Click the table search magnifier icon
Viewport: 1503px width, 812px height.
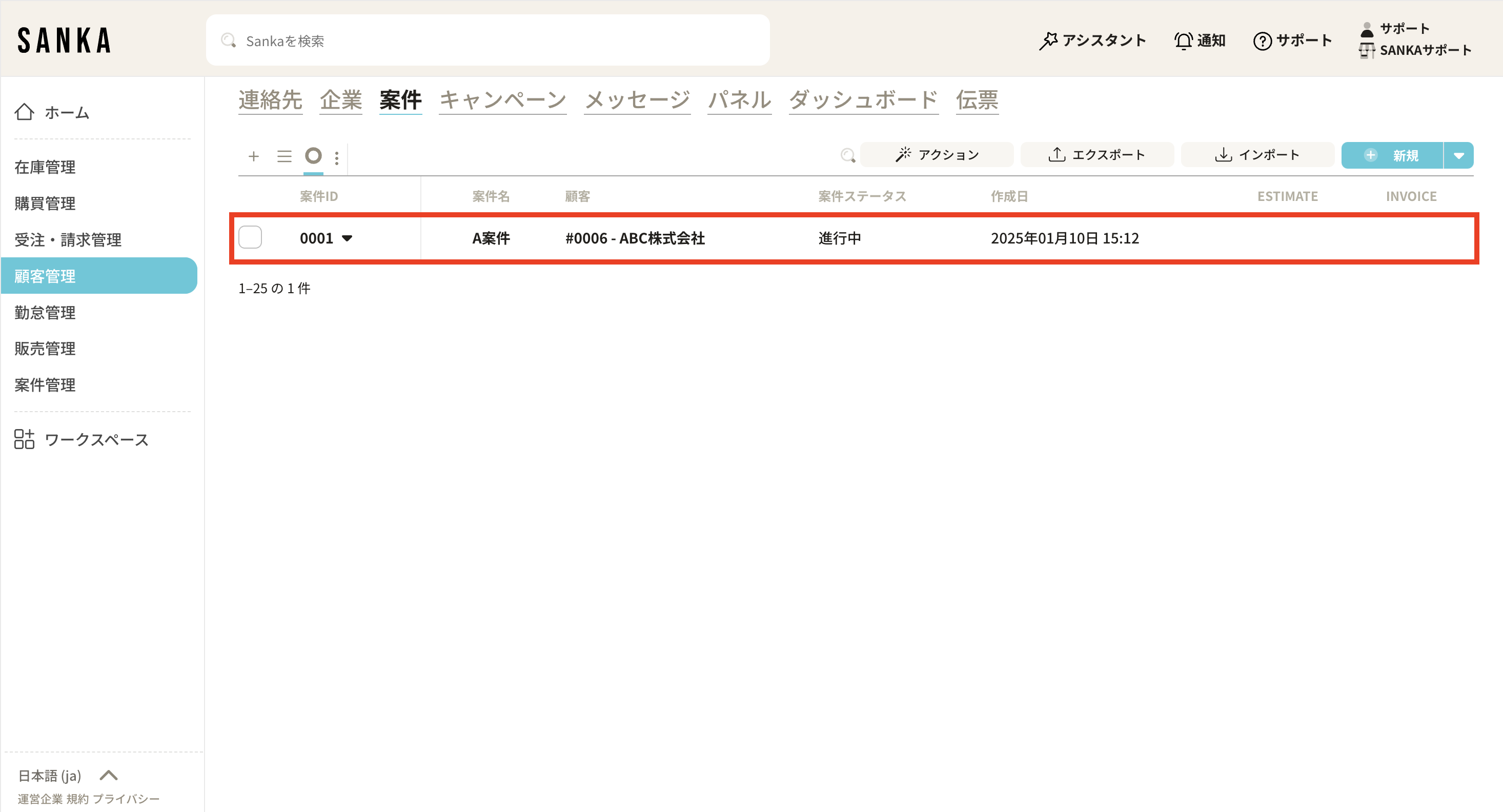[847, 155]
